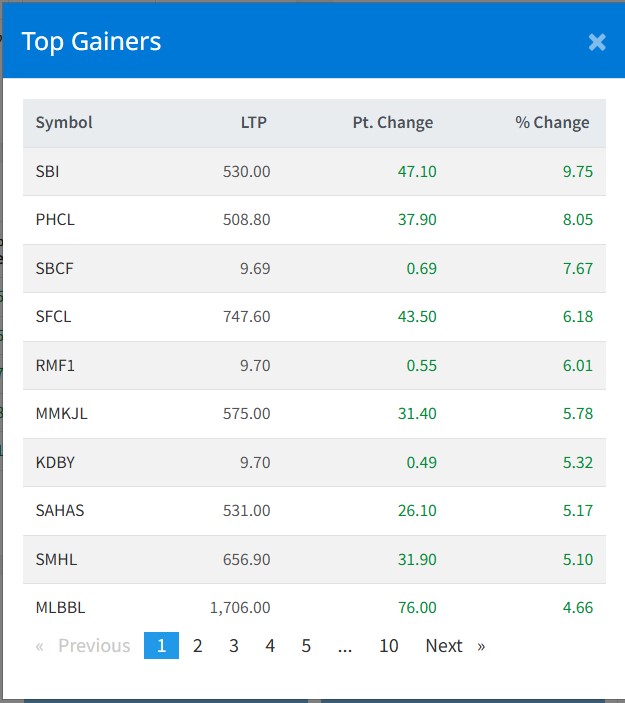Jump to last page 10
Viewport: 625px width, 703px height.
point(389,646)
